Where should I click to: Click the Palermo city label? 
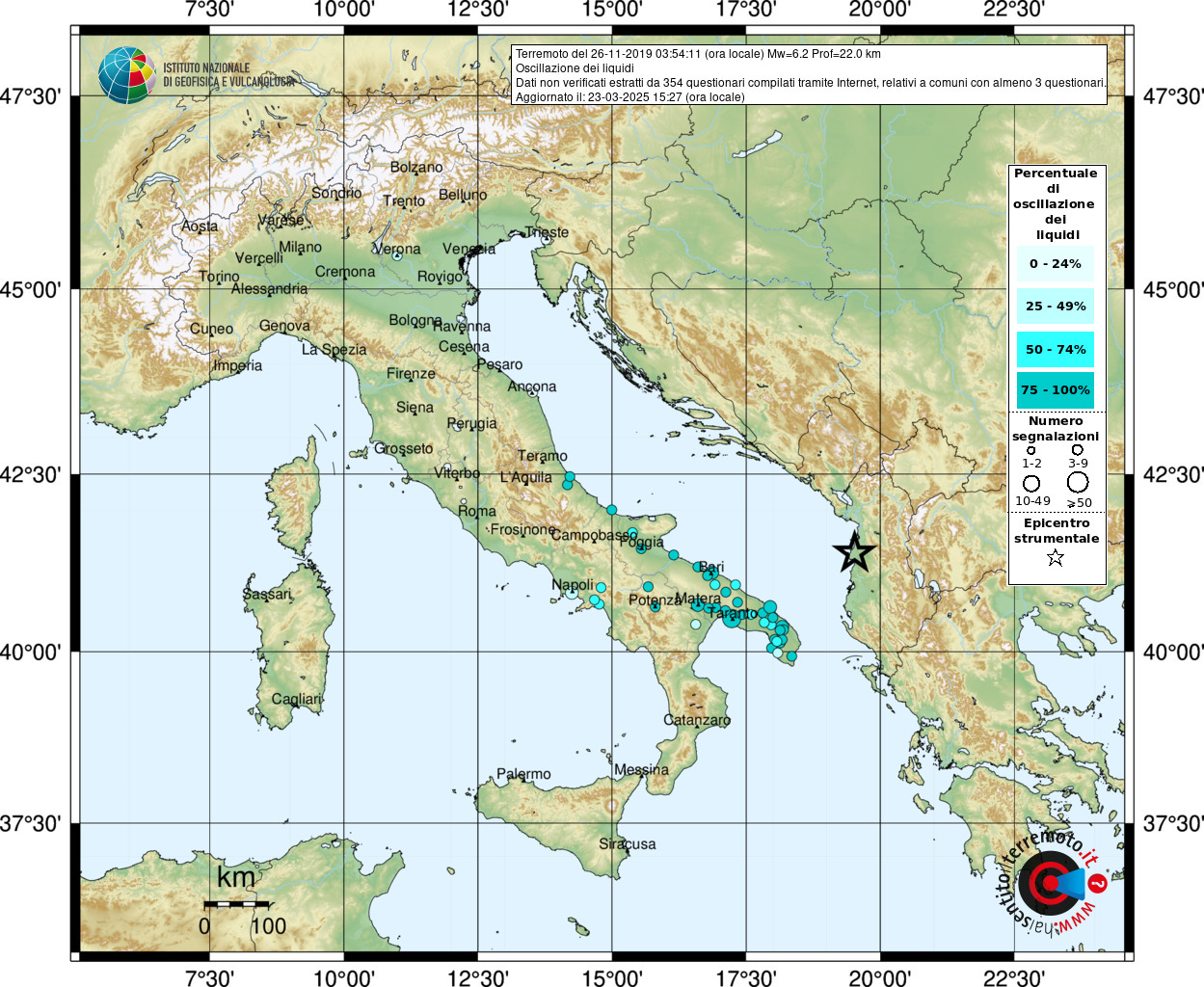(523, 775)
